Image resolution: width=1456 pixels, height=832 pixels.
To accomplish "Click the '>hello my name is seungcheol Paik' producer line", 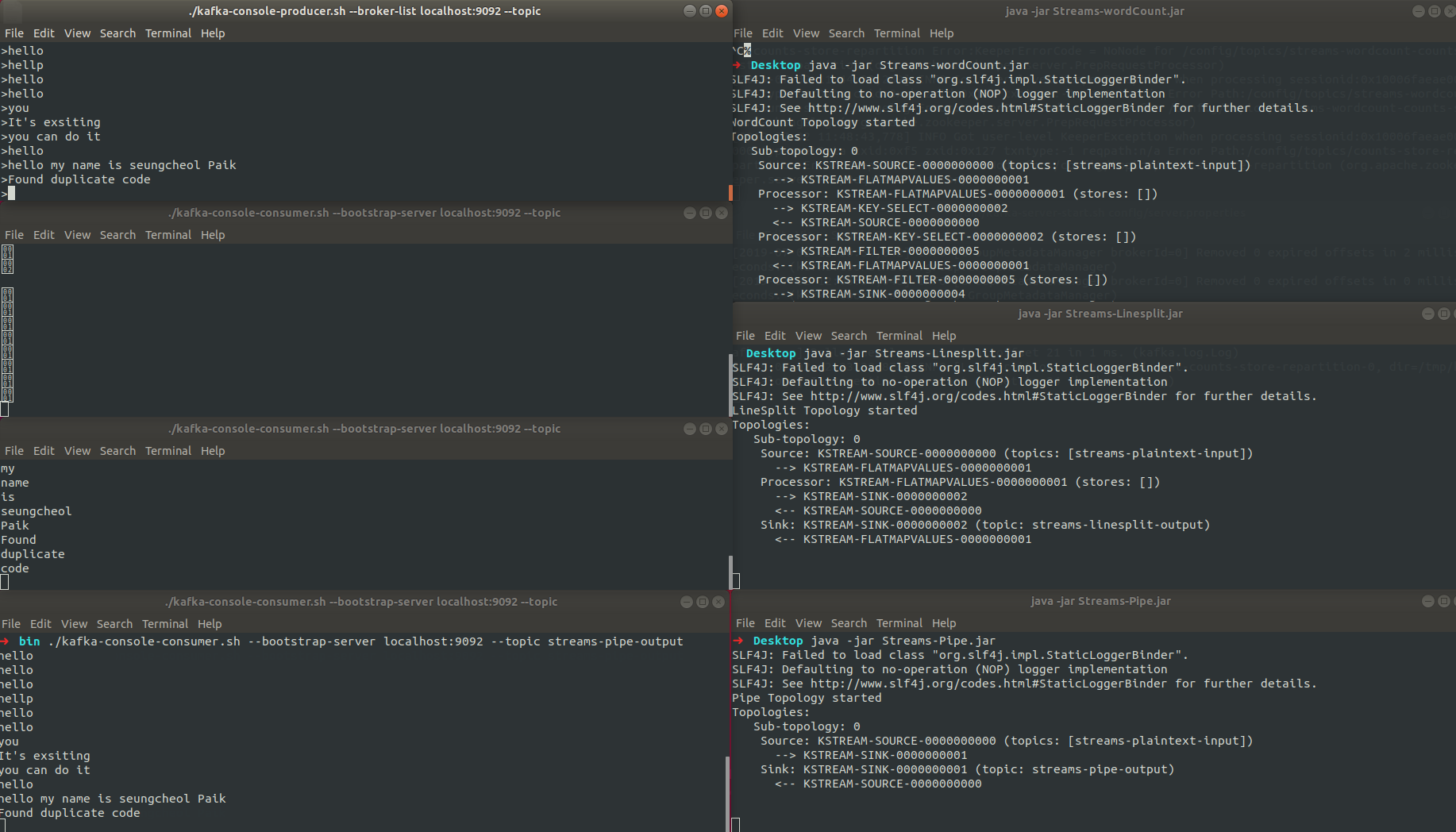I will point(118,165).
